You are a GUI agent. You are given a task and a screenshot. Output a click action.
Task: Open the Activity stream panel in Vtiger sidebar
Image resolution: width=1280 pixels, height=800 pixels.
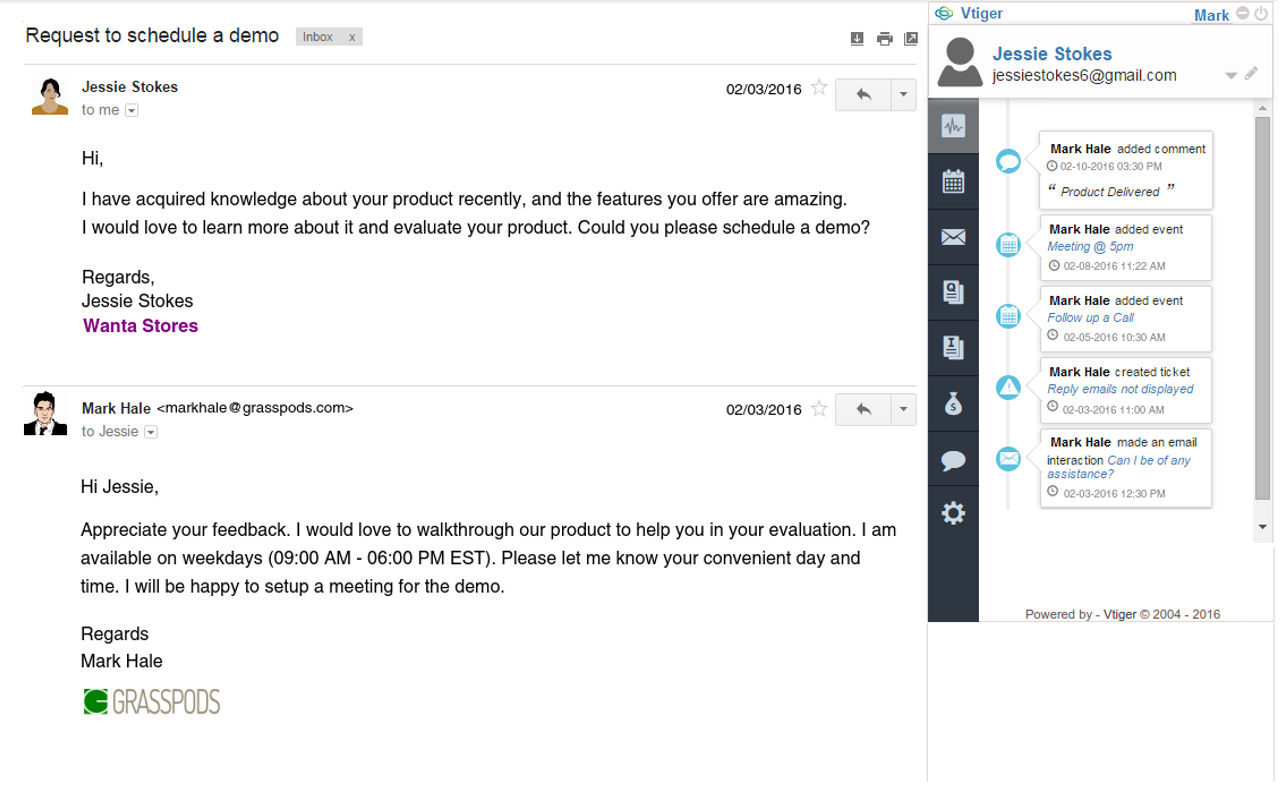(953, 126)
